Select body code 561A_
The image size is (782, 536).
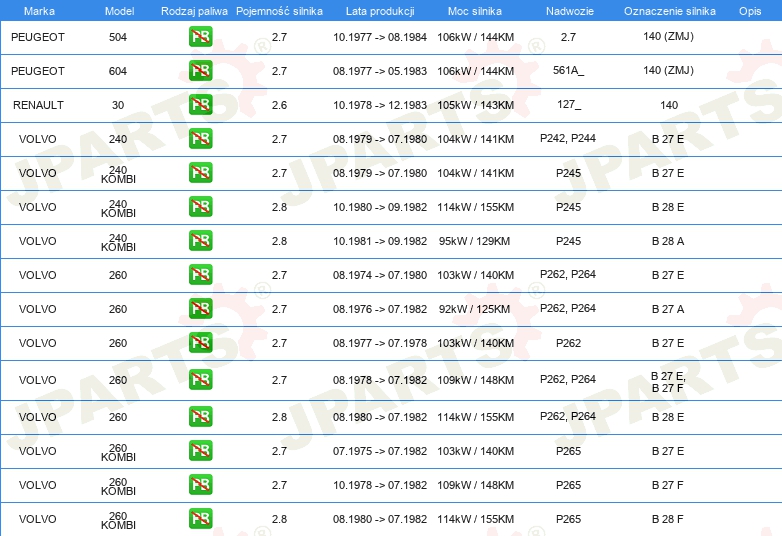(568, 70)
